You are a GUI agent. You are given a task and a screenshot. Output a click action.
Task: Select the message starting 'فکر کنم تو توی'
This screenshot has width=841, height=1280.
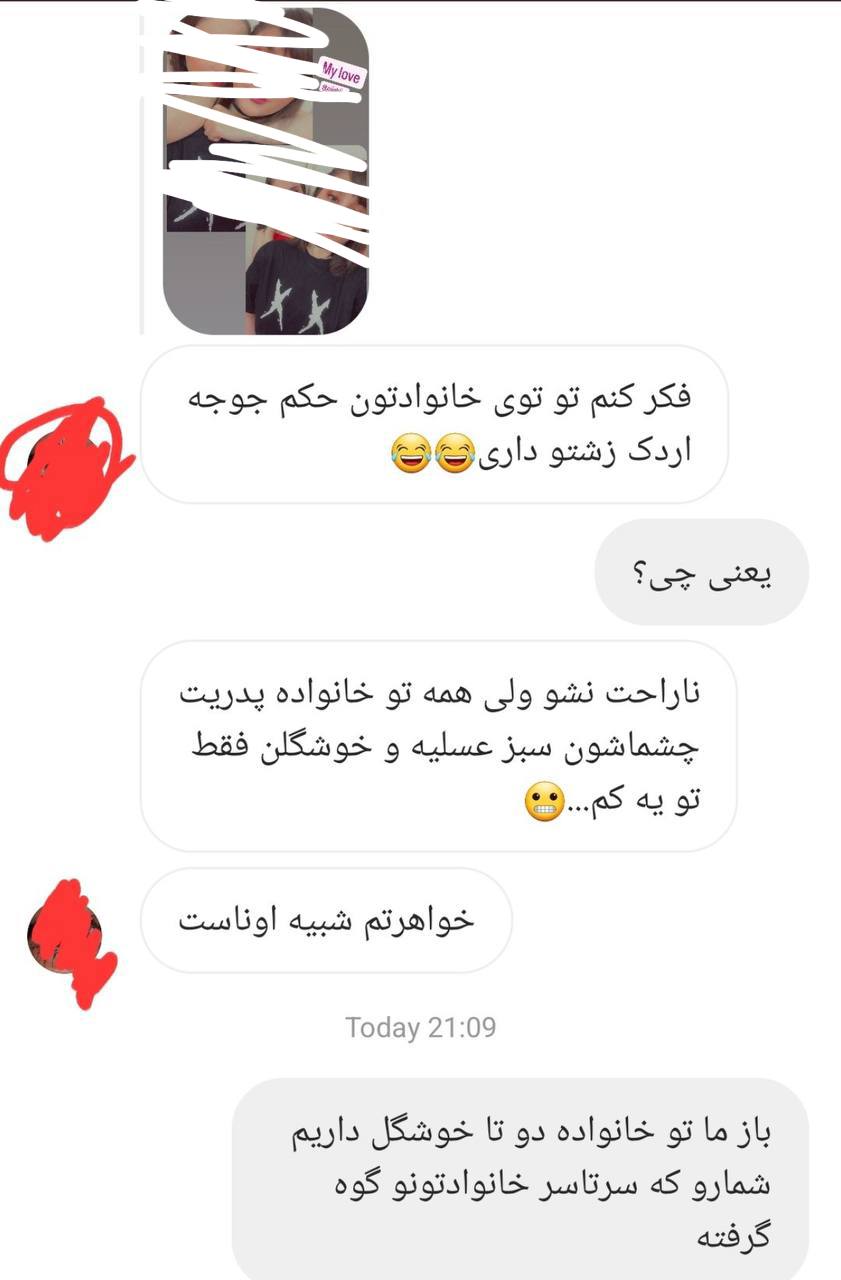click(434, 424)
